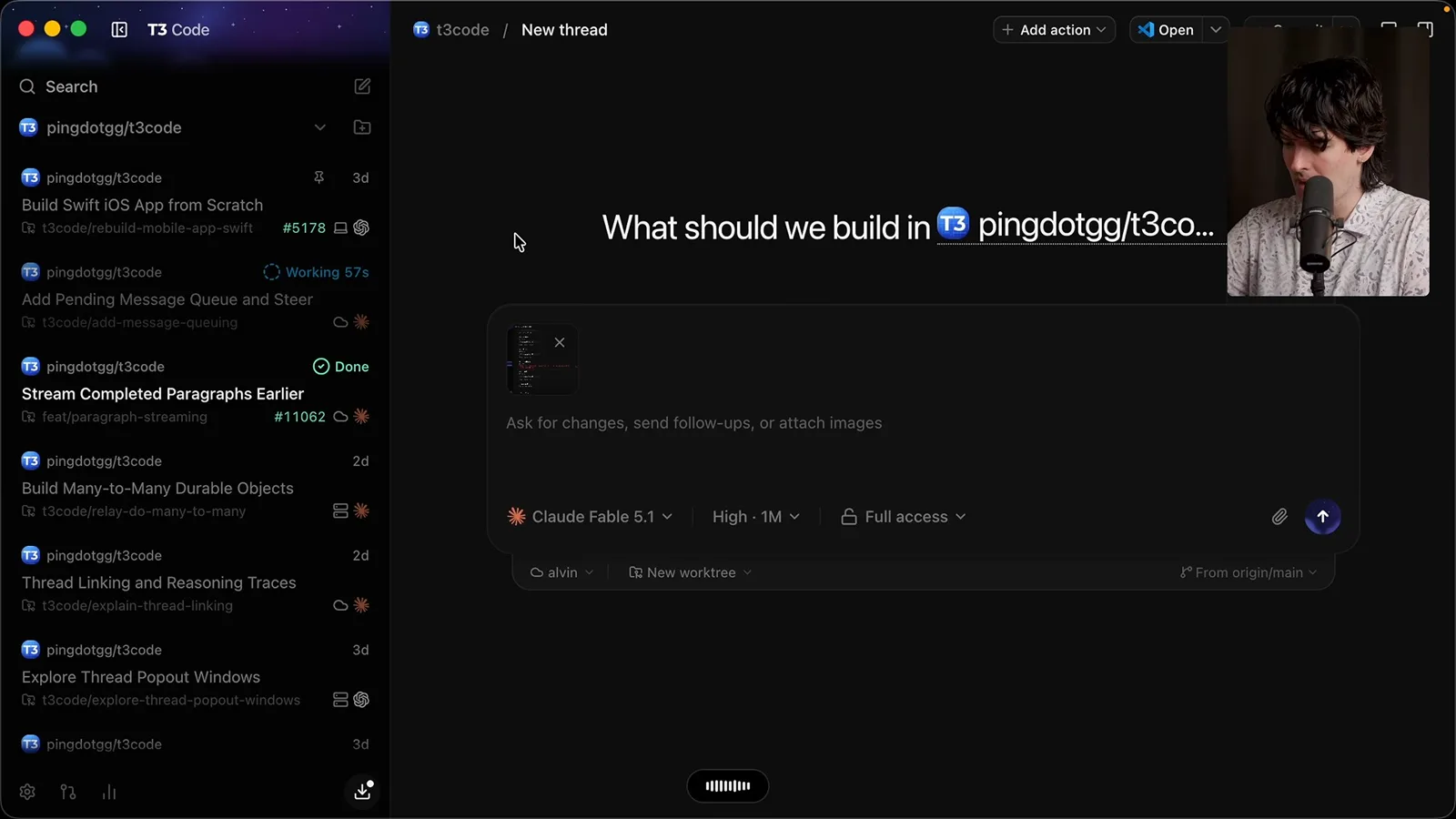
Task: Click the pin icon on Build Swift iOS thread
Action: [318, 177]
